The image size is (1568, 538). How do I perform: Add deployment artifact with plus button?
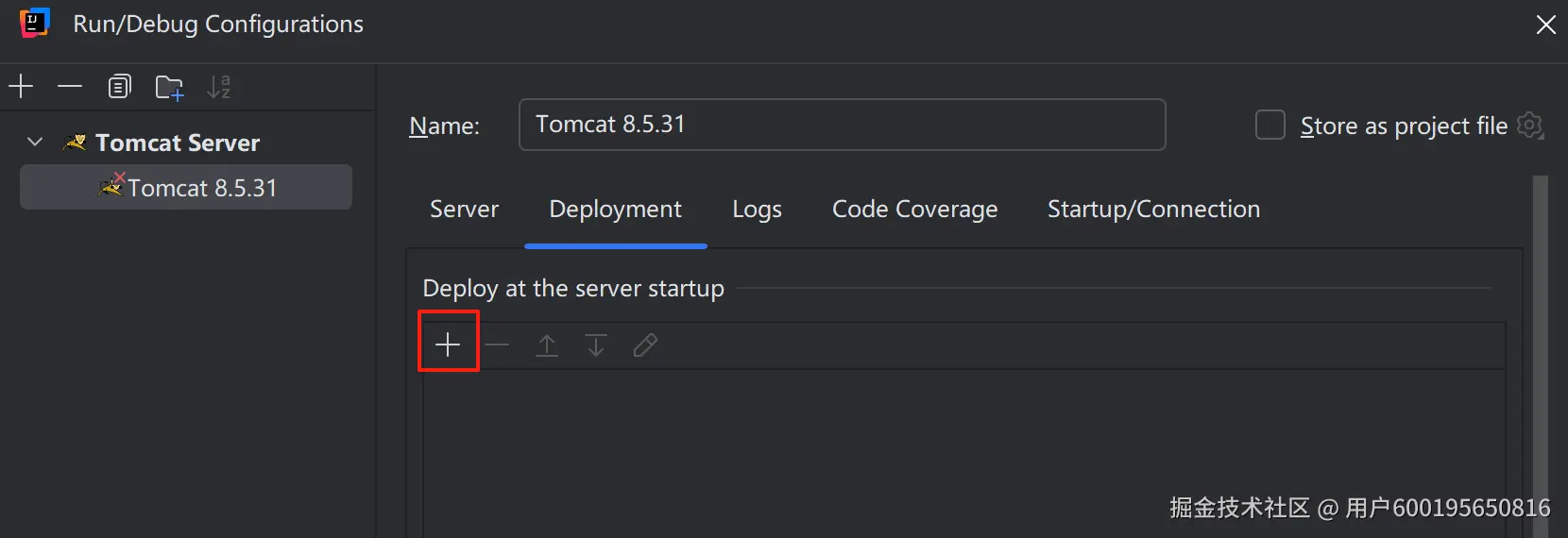[448, 345]
